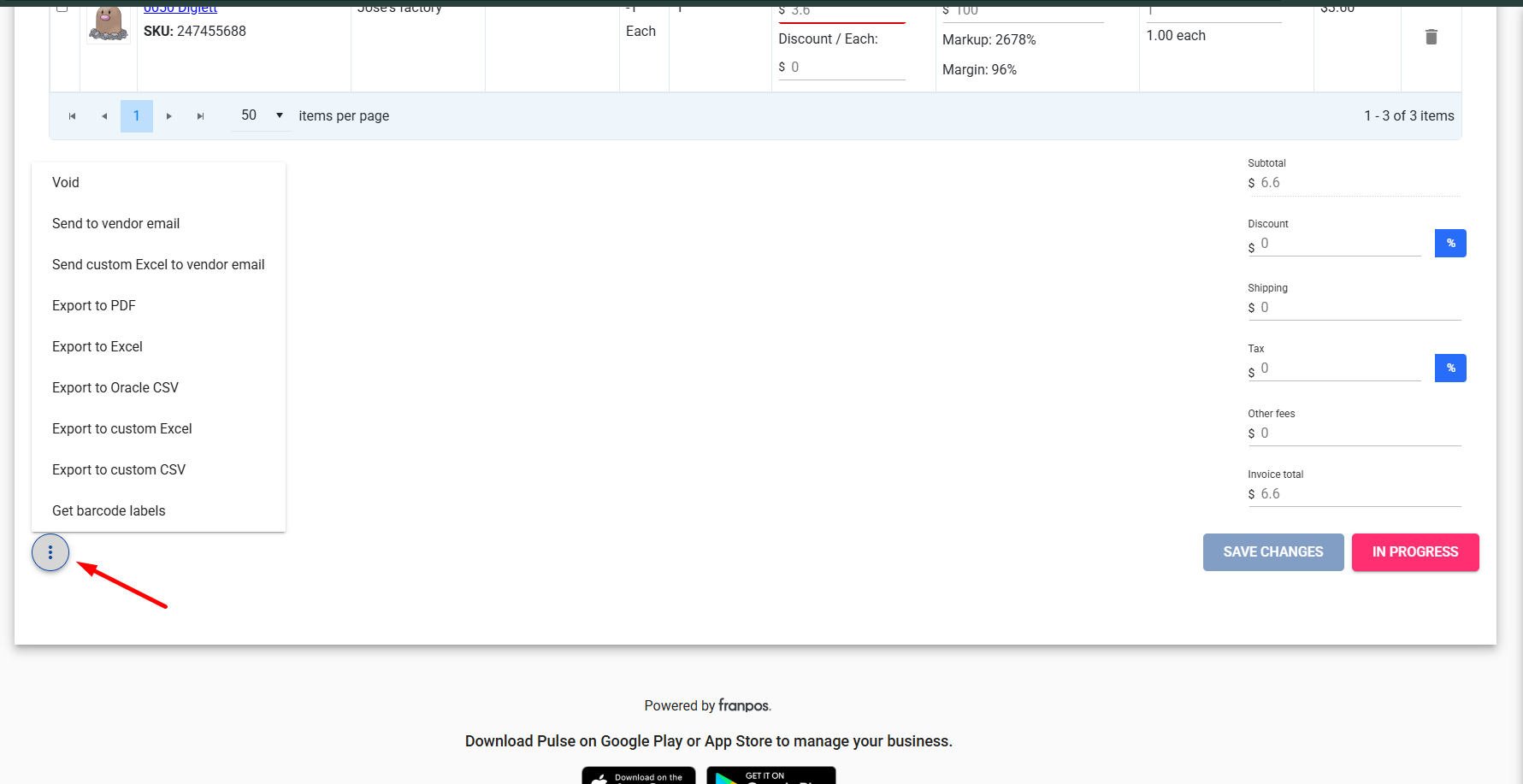Choose Export to Oracle CSV
Image resolution: width=1523 pixels, height=784 pixels.
tap(115, 388)
